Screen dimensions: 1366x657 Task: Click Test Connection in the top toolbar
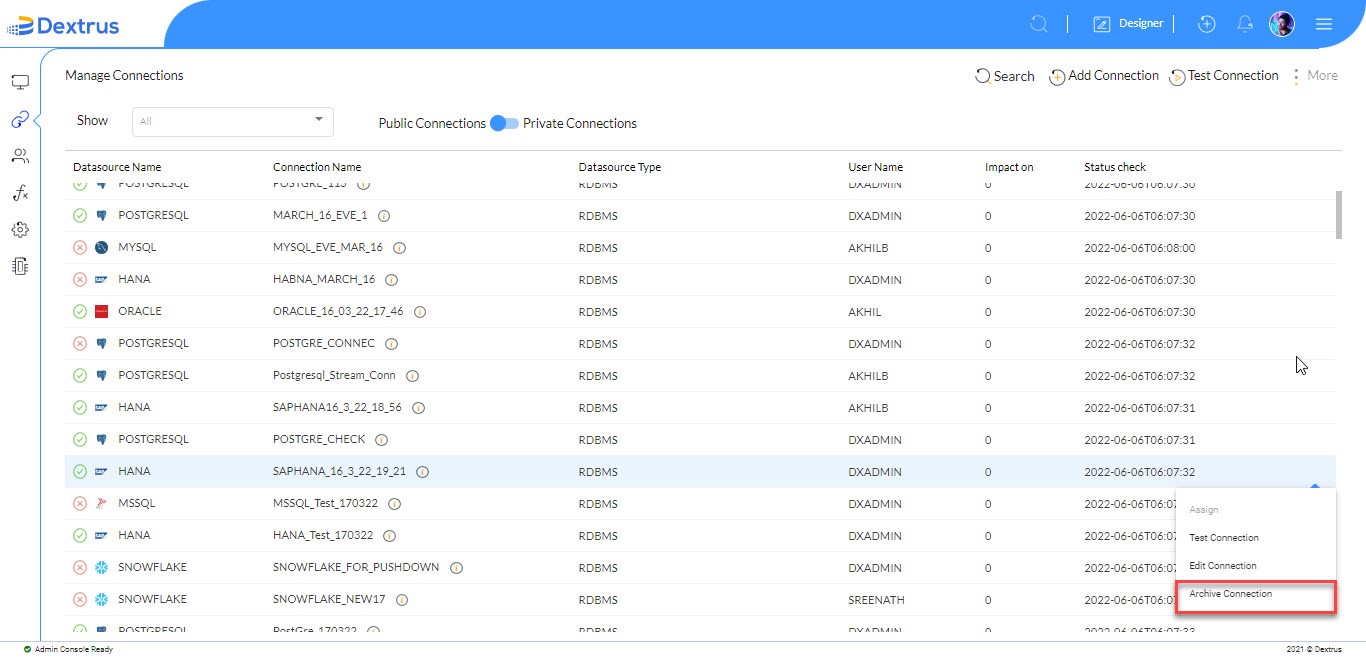point(1224,76)
